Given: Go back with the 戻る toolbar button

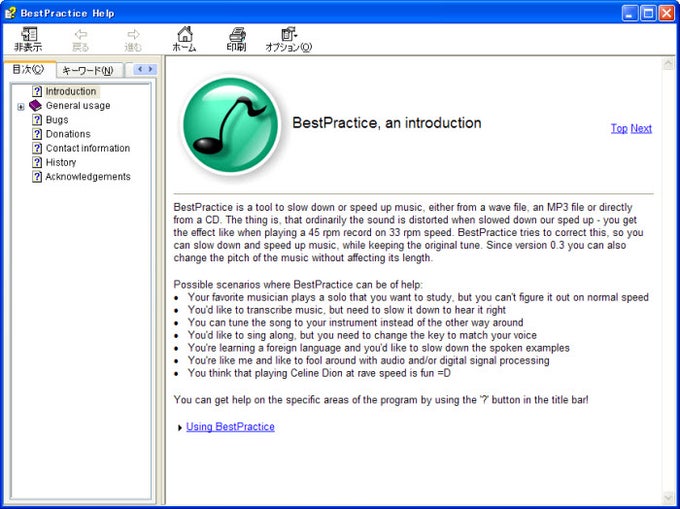Looking at the screenshot, I should click(81, 39).
